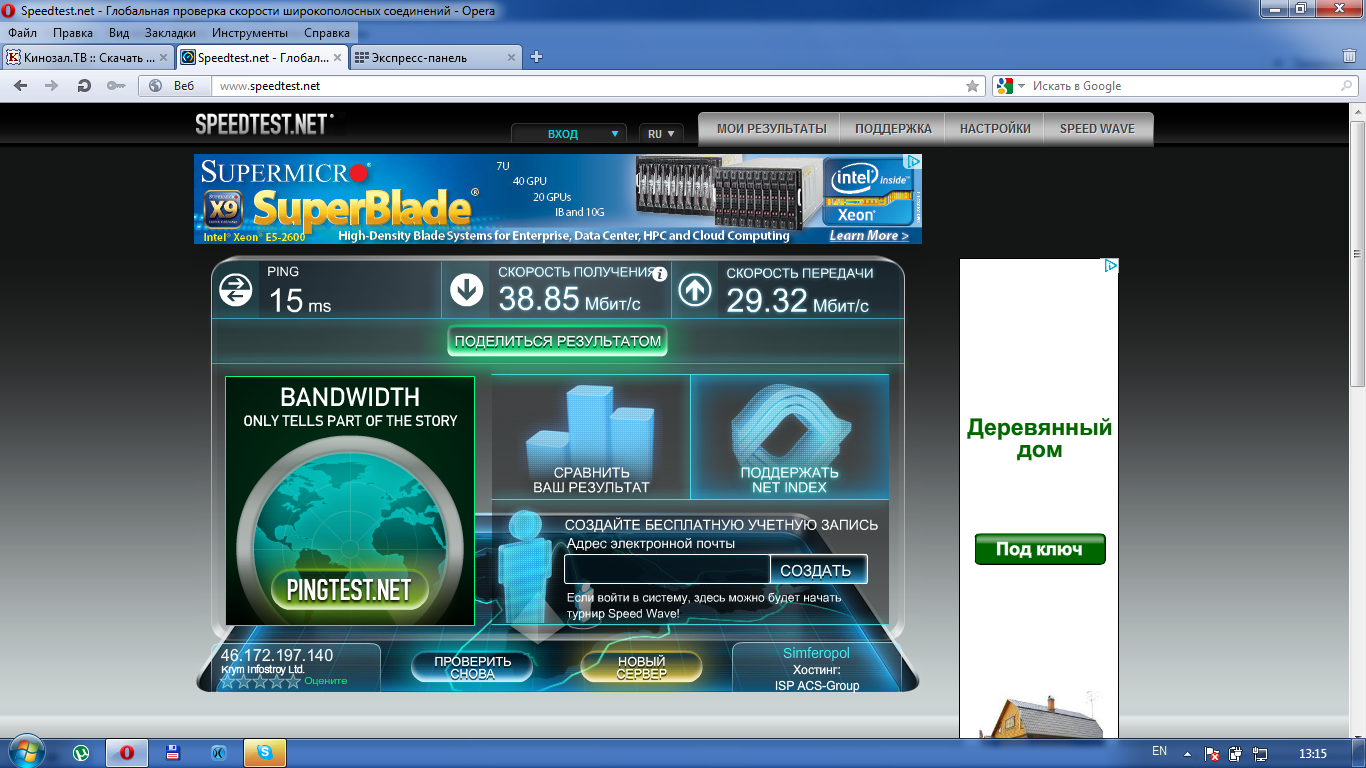Click Learn More link on banner

868,236
